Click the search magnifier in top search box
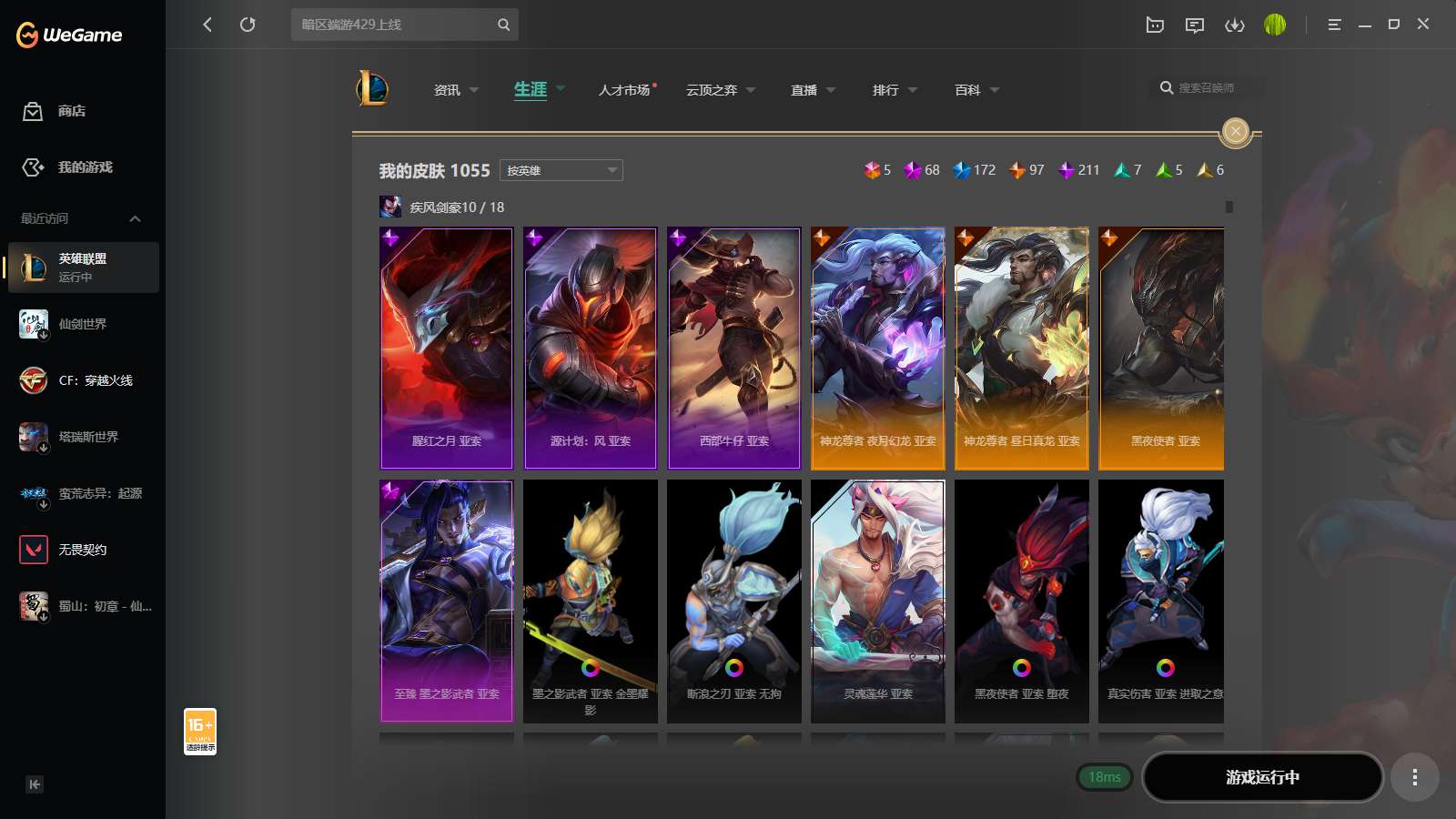This screenshot has width=1456, height=819. 503,25
